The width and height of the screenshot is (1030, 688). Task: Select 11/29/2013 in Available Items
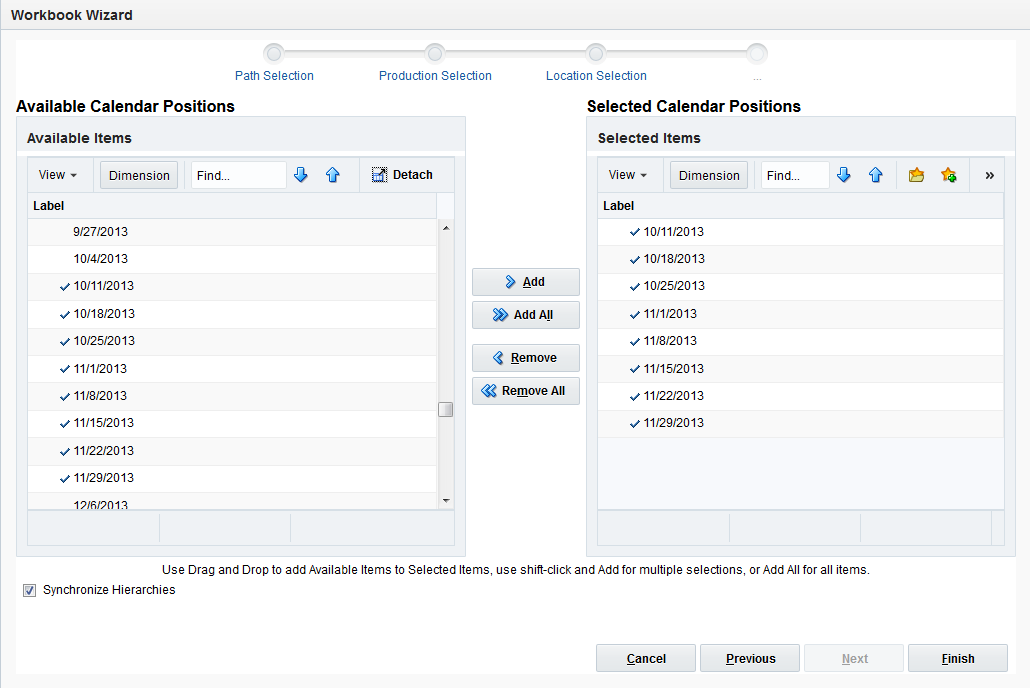[233, 478]
